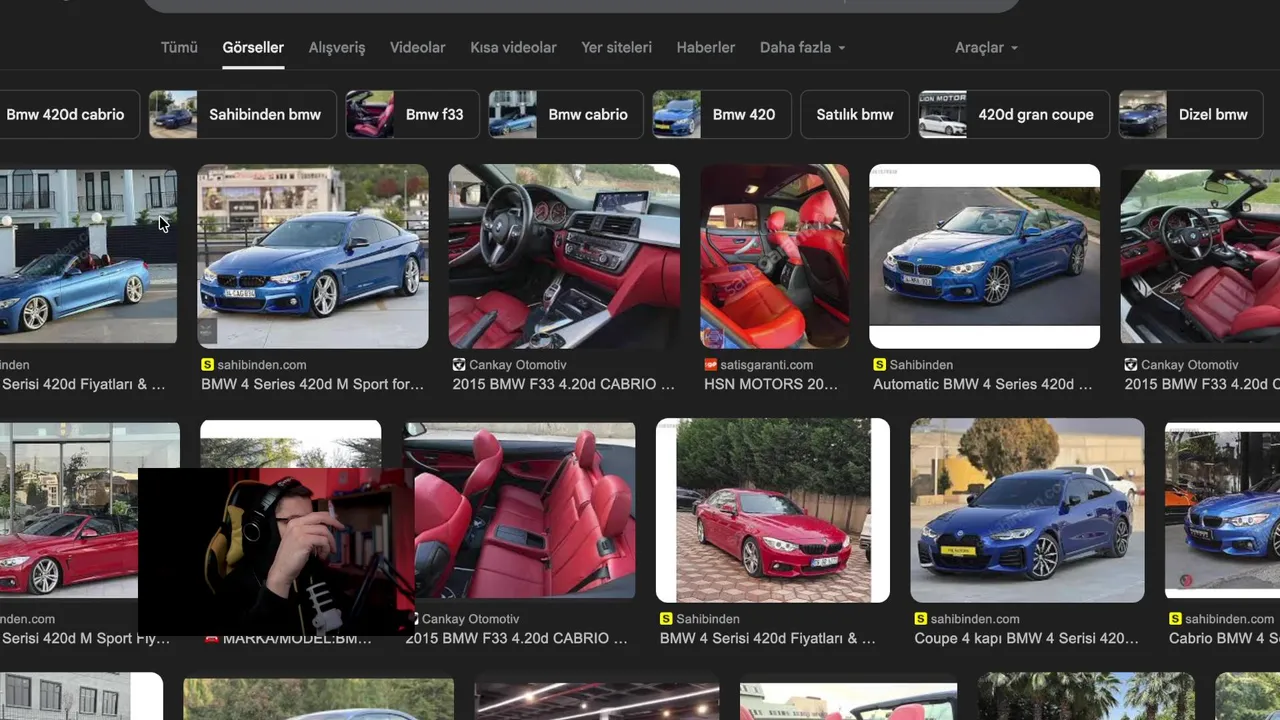Open the Haberler tab
The height and width of the screenshot is (720, 1280).
point(705,47)
